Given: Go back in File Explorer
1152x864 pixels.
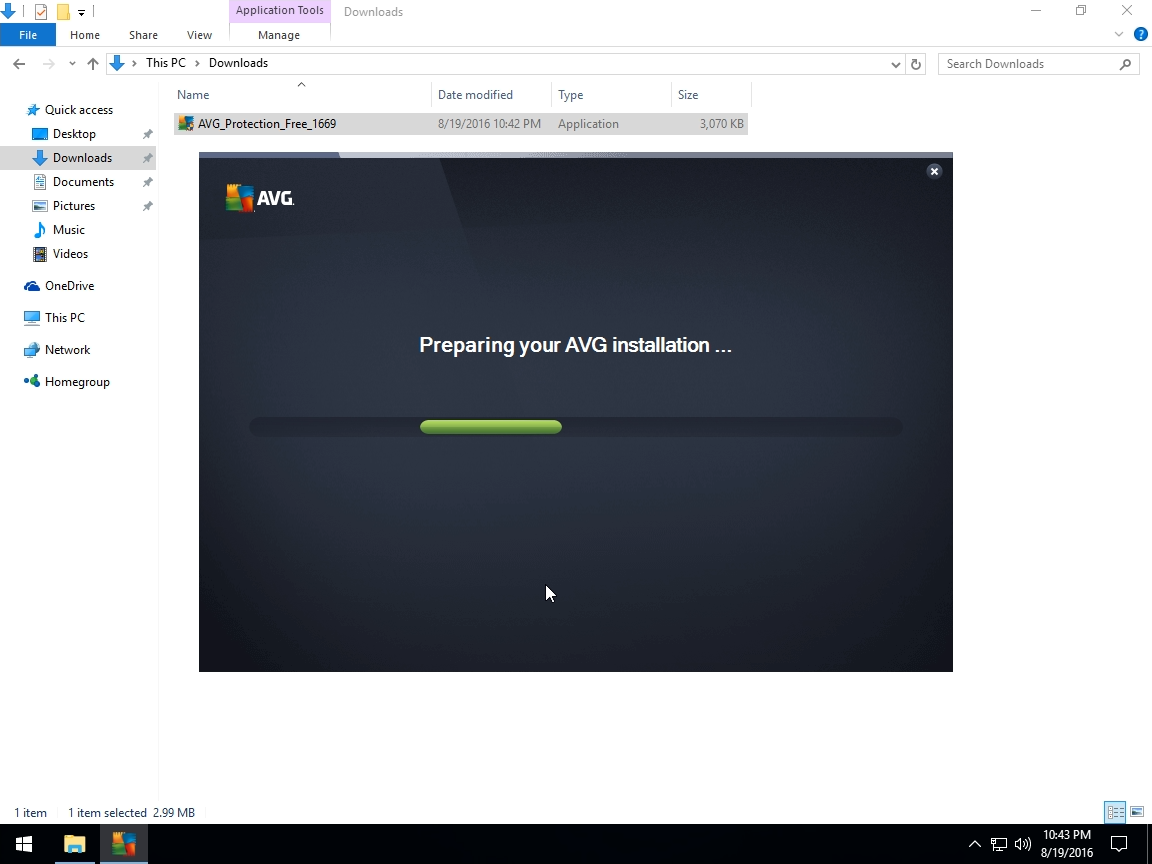Looking at the screenshot, I should coord(19,64).
